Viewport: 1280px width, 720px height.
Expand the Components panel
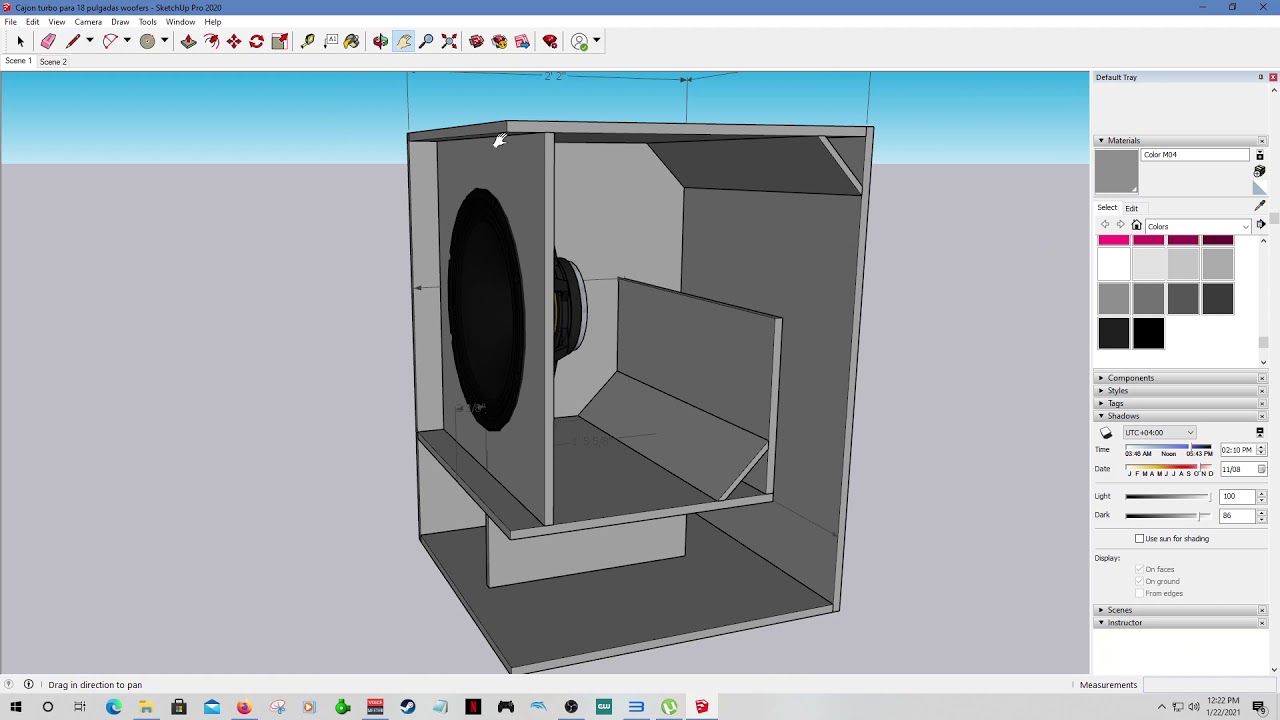(x=1101, y=378)
